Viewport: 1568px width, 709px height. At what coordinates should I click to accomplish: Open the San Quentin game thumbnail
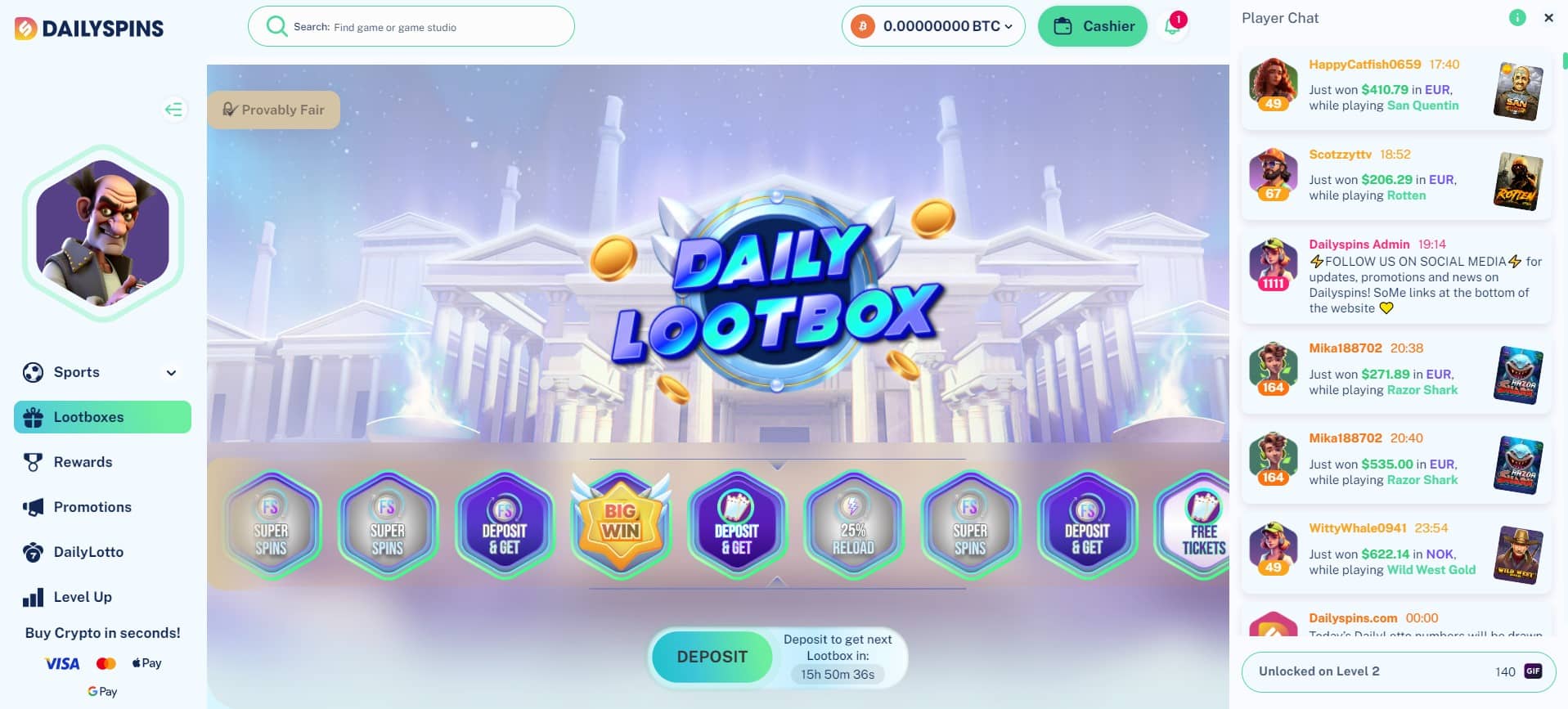tap(1518, 91)
